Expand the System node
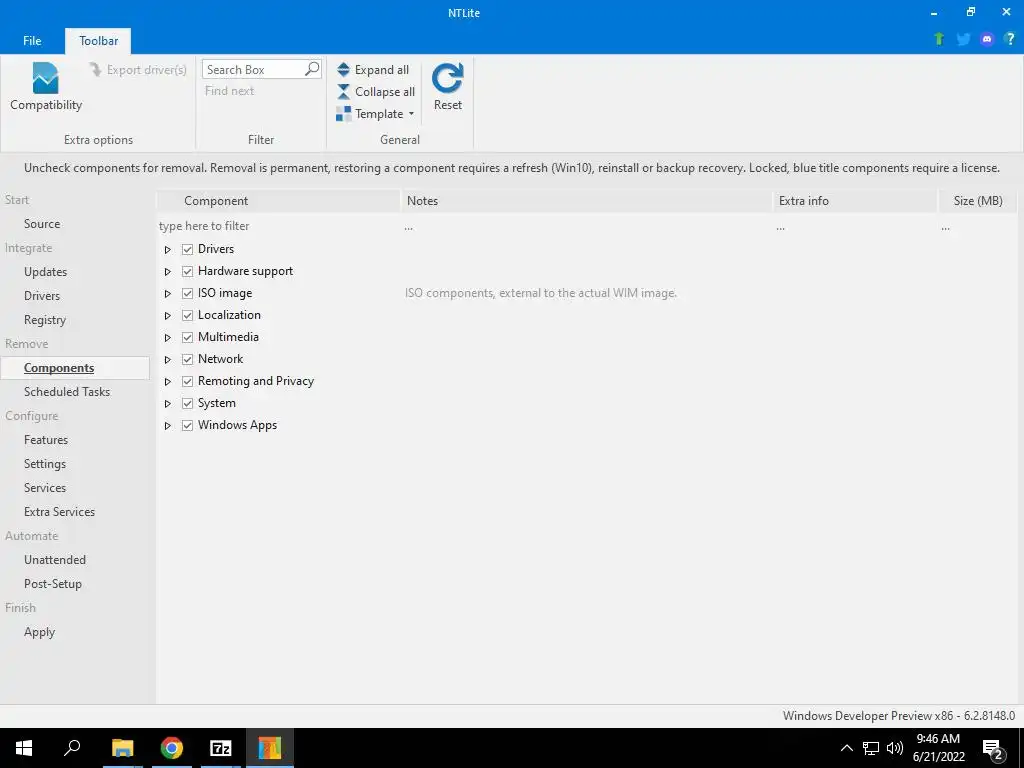 point(167,404)
